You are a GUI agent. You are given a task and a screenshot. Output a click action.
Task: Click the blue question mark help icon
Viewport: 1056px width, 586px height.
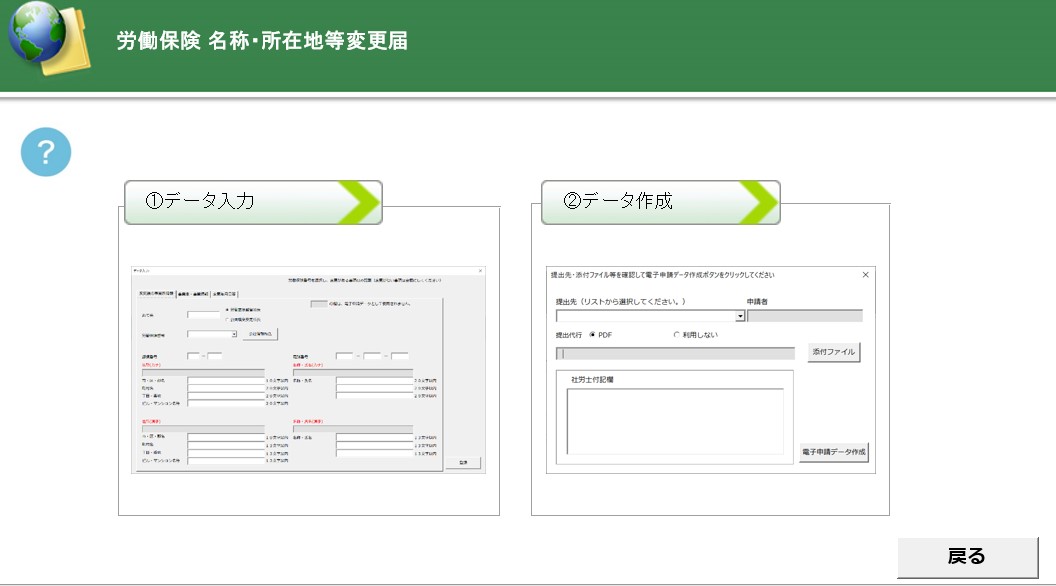(x=46, y=152)
